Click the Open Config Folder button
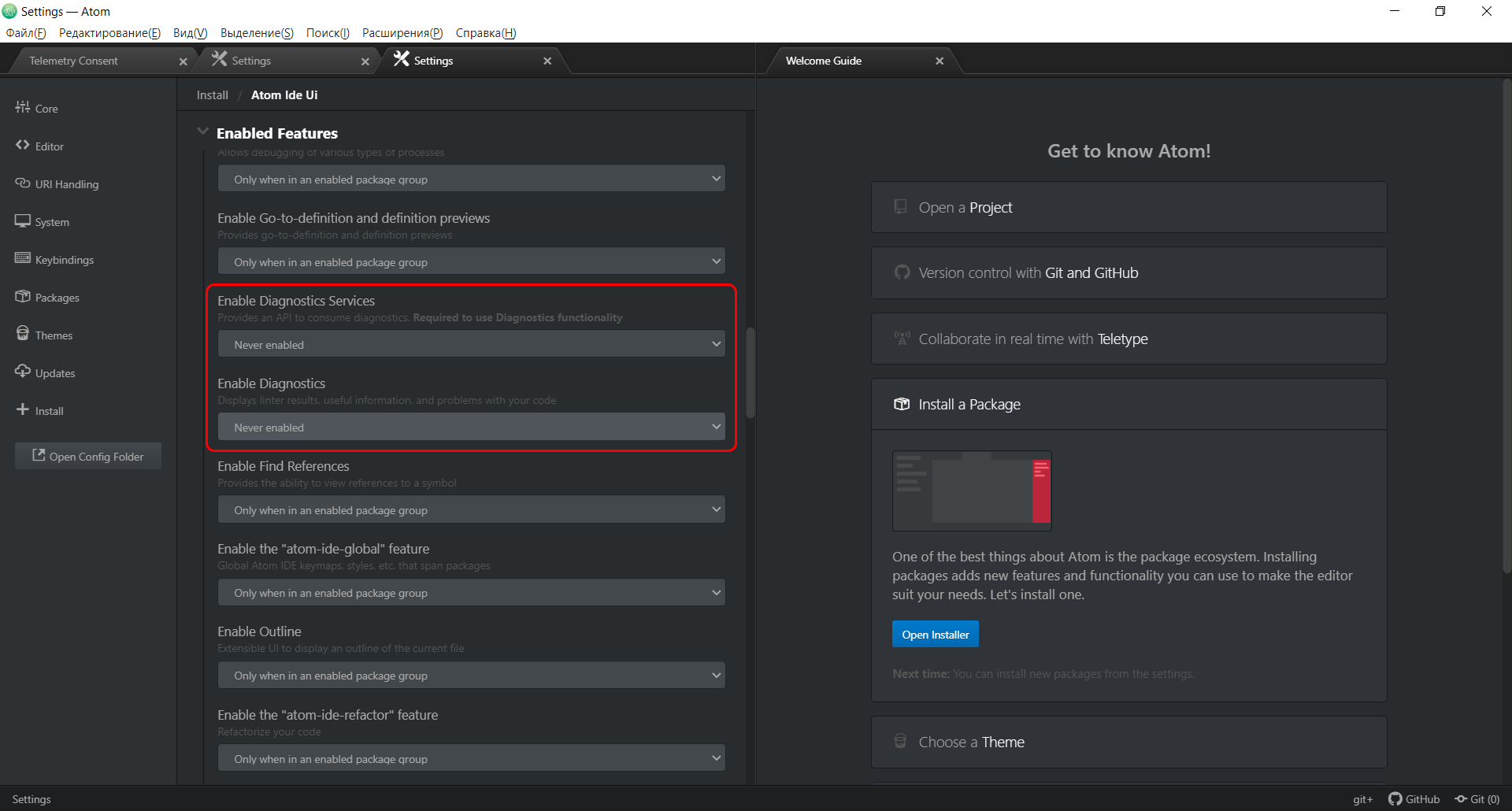 click(88, 457)
